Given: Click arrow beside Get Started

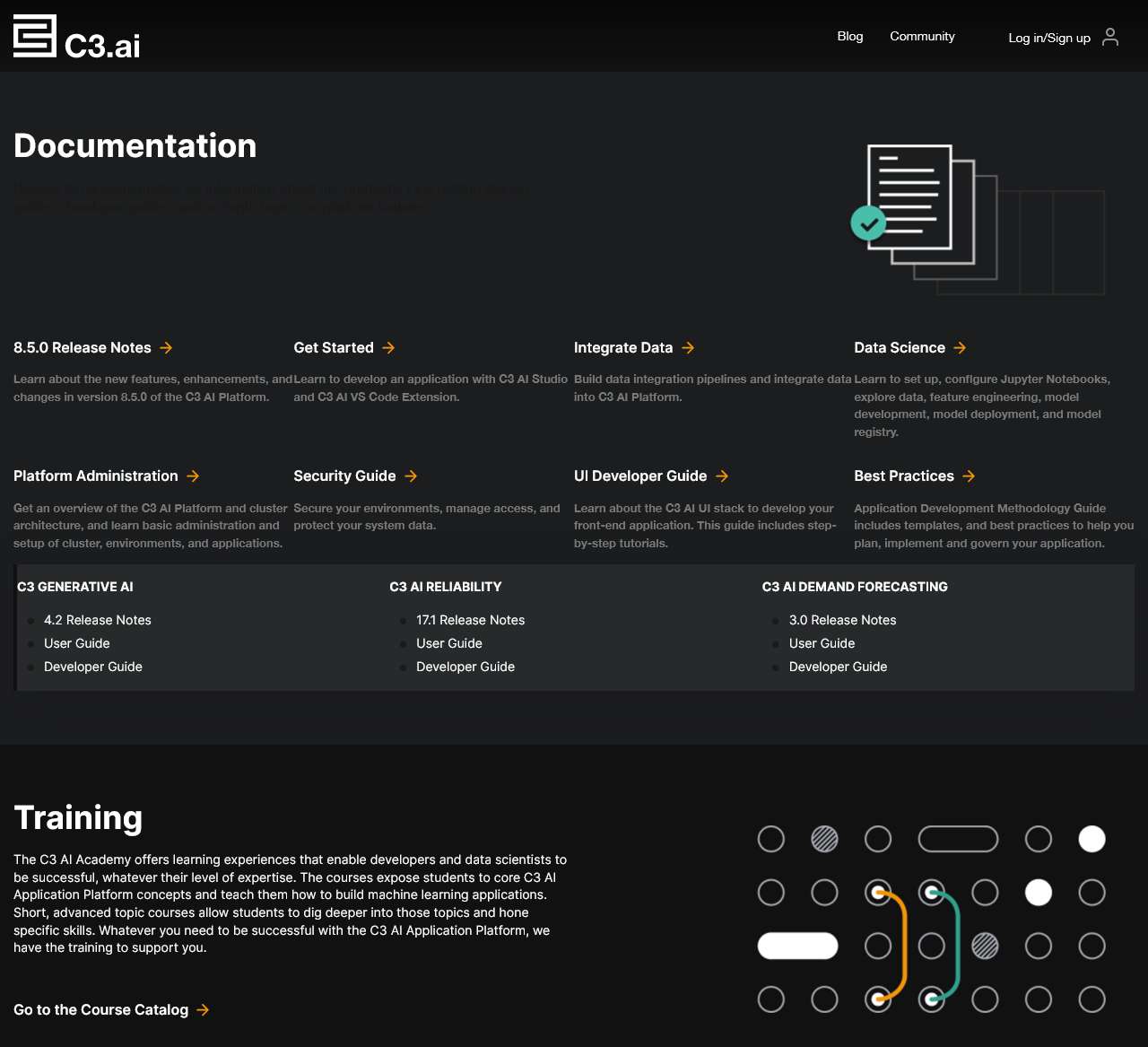Looking at the screenshot, I should coord(388,348).
